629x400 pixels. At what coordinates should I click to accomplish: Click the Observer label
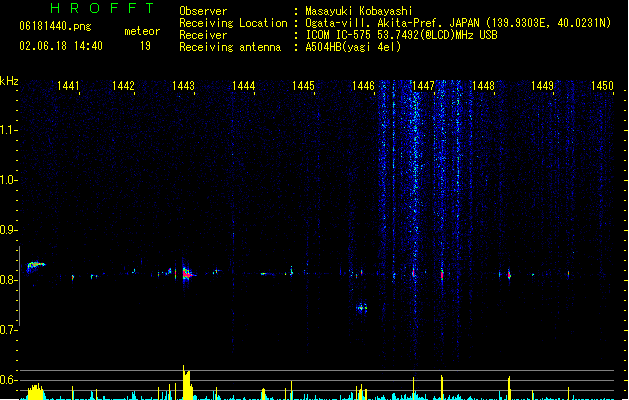click(x=203, y=11)
